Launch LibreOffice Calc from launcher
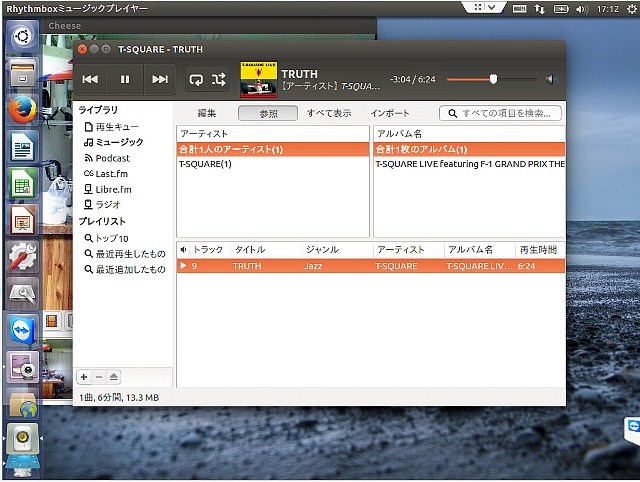Viewport: 640px width, 482px height. (x=22, y=183)
